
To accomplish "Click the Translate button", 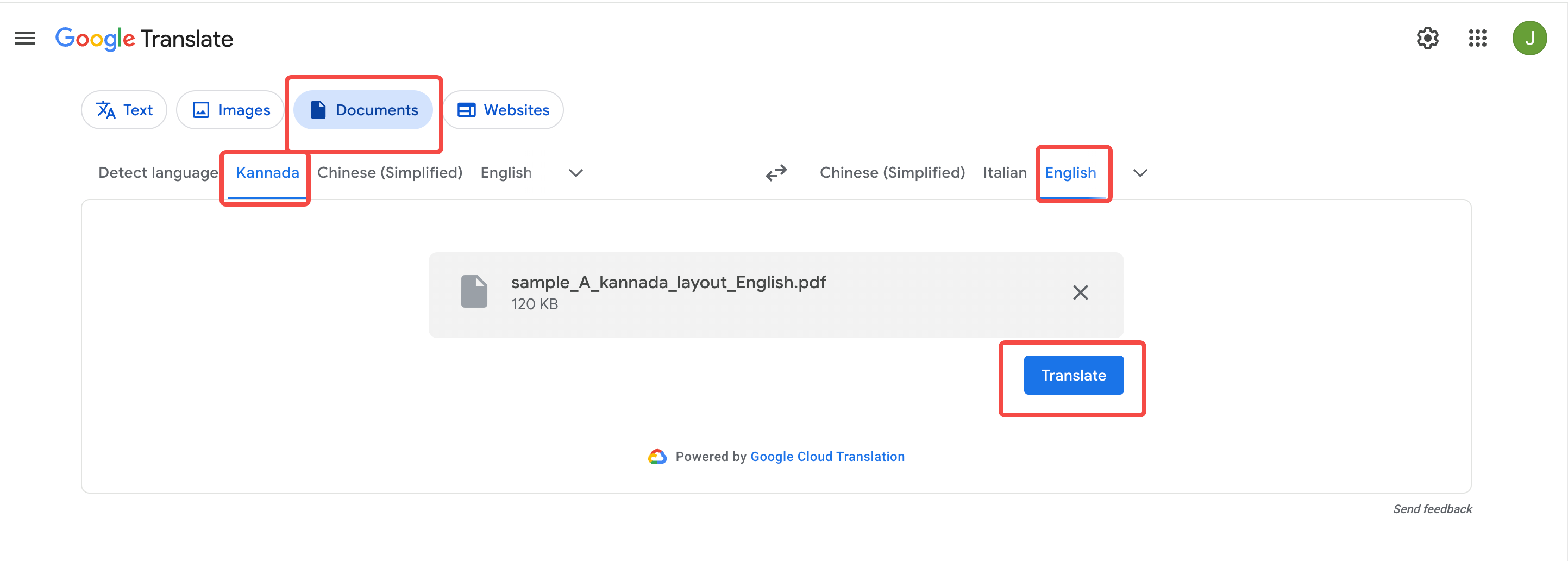I will tap(1073, 375).
